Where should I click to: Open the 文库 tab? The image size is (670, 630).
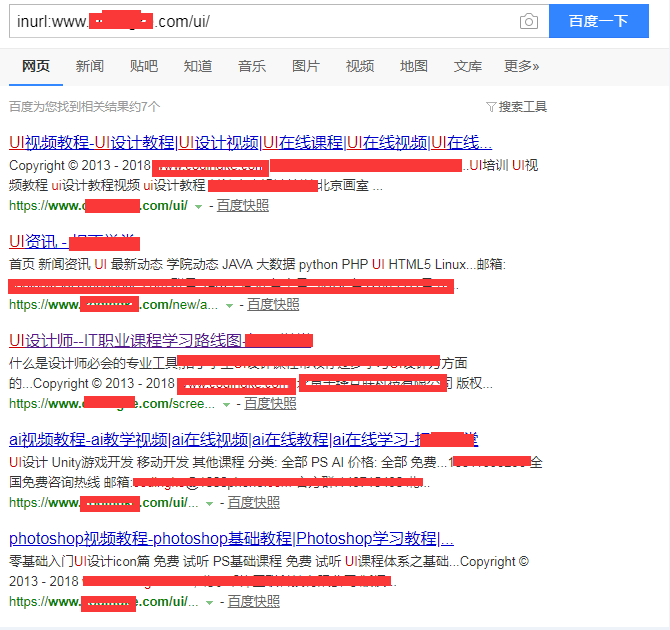tap(468, 66)
